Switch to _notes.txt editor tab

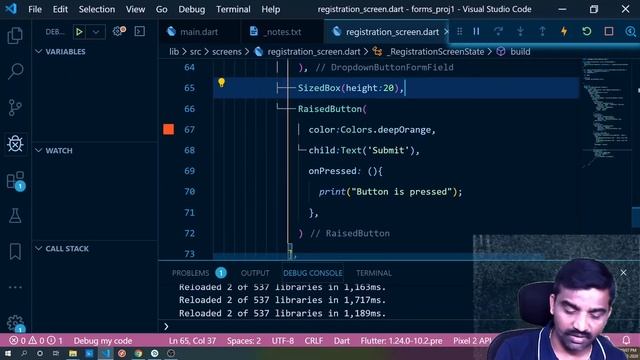(282, 32)
